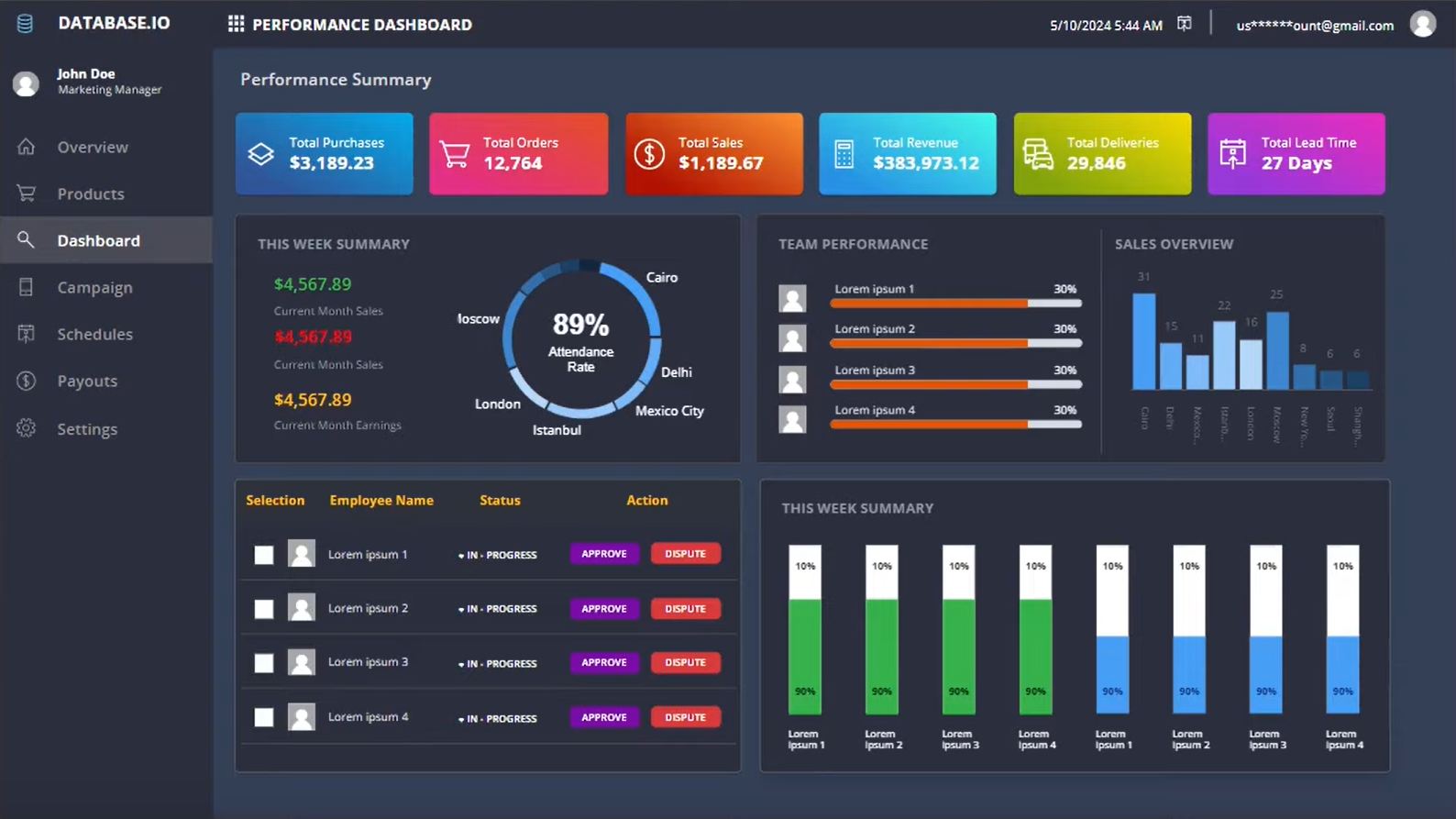Screen dimensions: 1456x819
Task: Click the Total Orders shopping cart icon
Action: (x=455, y=154)
